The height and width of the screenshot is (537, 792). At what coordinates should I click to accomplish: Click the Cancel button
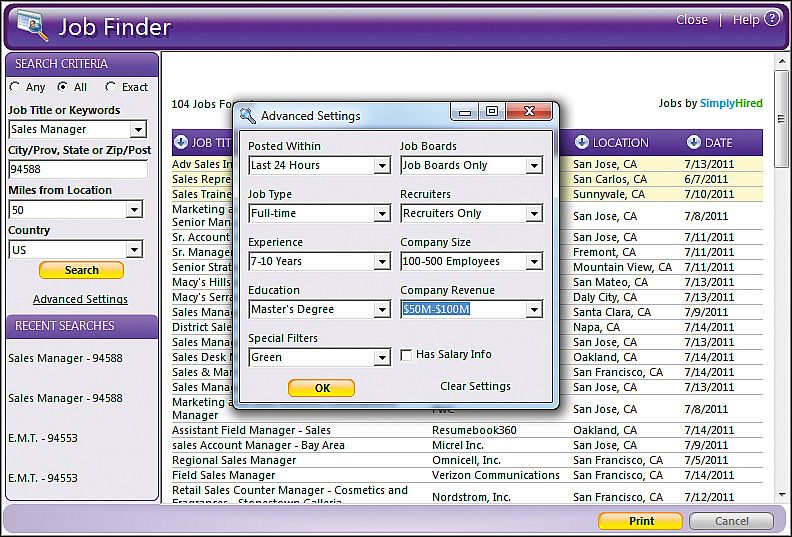tap(731, 521)
